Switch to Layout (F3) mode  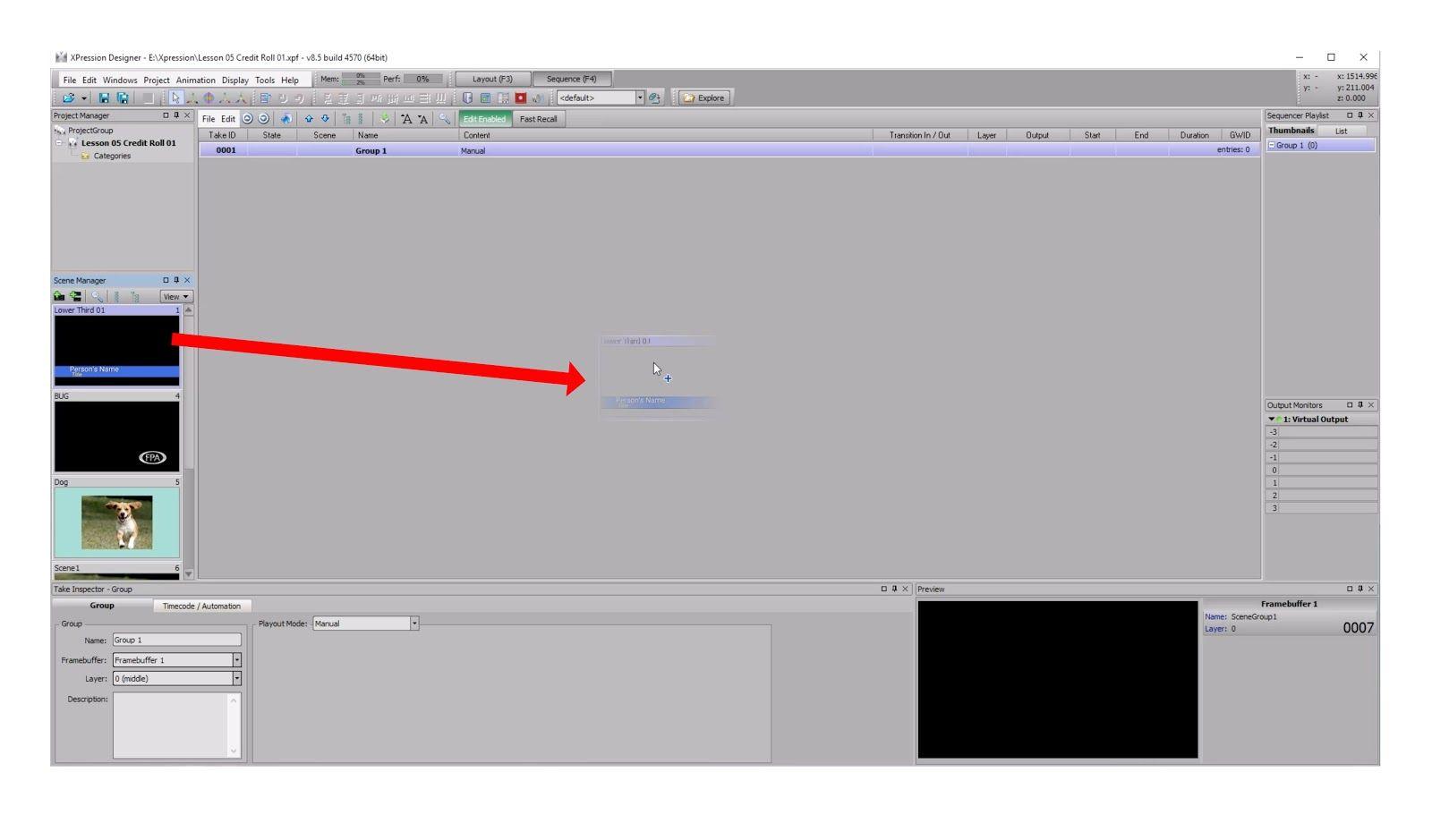[x=492, y=79]
